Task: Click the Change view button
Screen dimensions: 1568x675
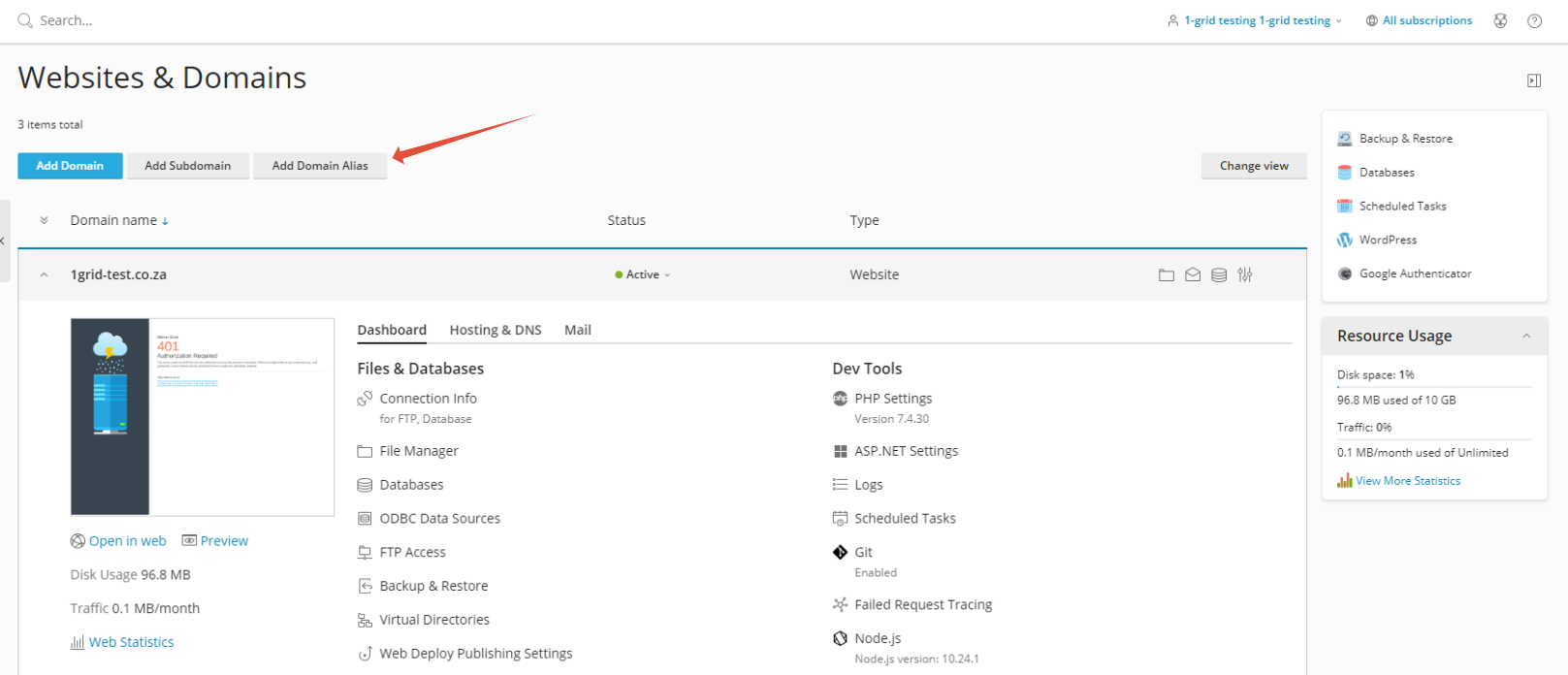Action: pyautogui.click(x=1254, y=166)
